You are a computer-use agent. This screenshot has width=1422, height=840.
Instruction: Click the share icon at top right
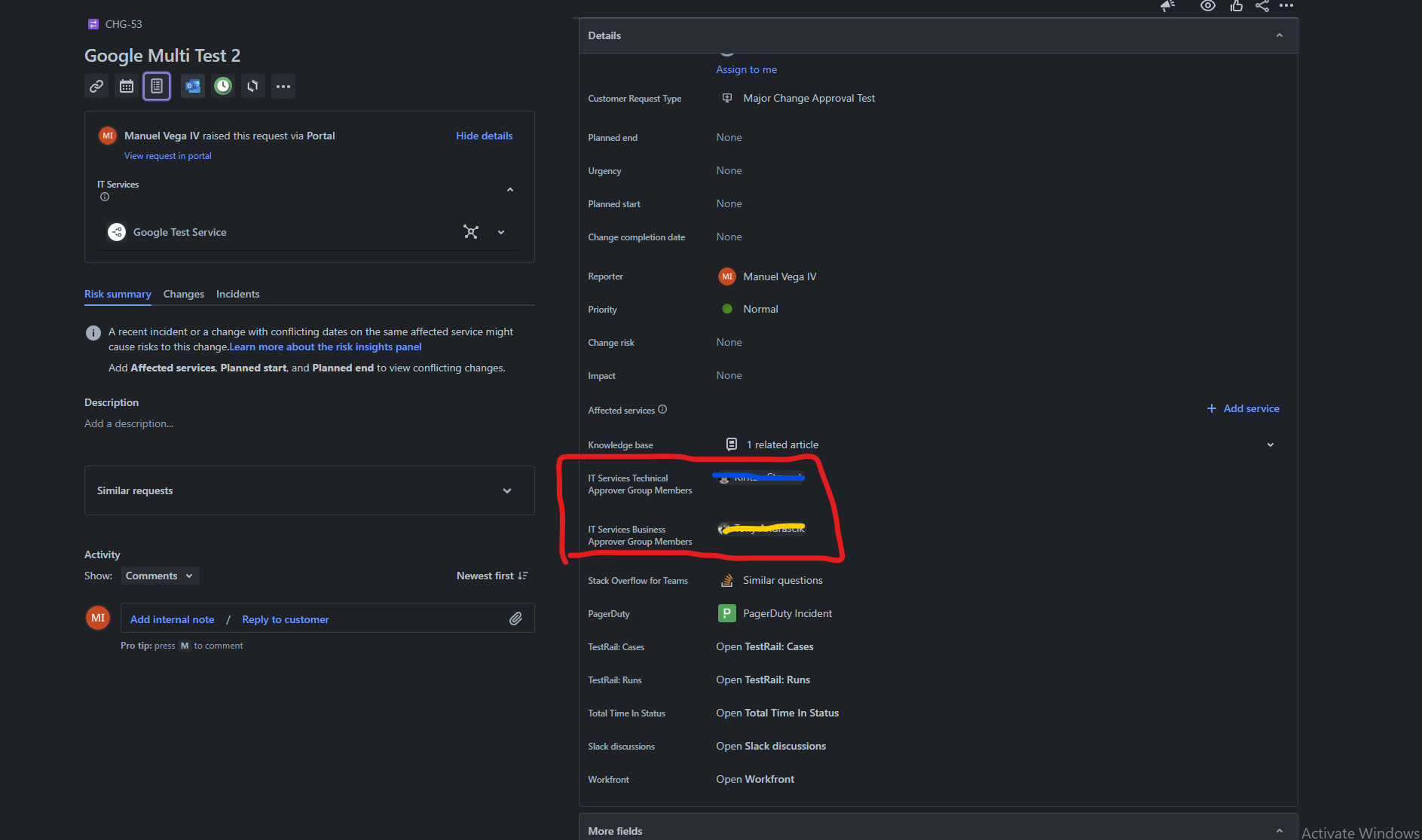coord(1262,6)
